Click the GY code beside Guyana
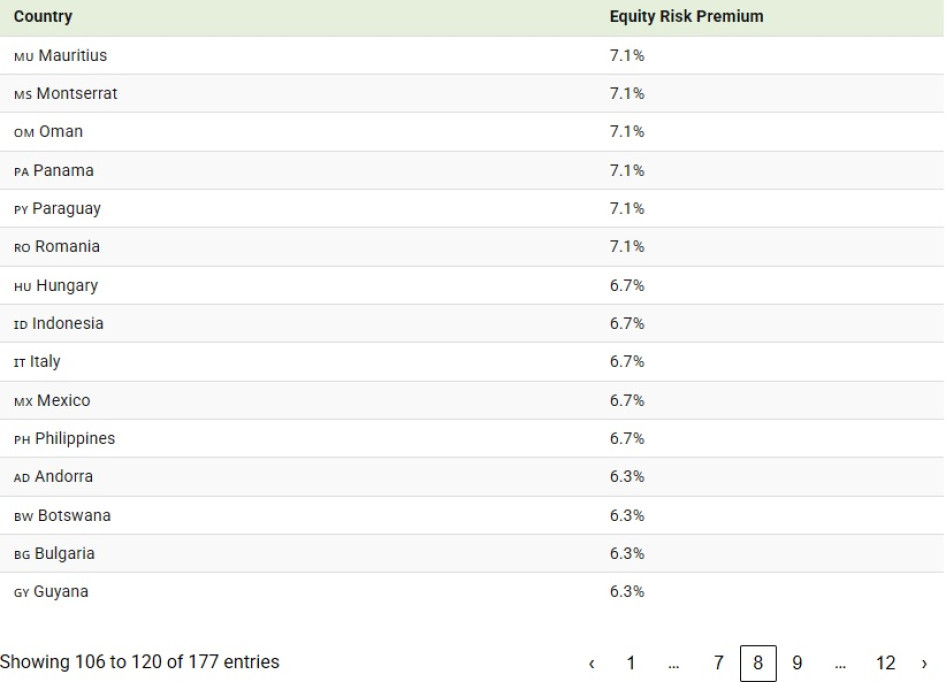The width and height of the screenshot is (946, 682). coord(22,593)
